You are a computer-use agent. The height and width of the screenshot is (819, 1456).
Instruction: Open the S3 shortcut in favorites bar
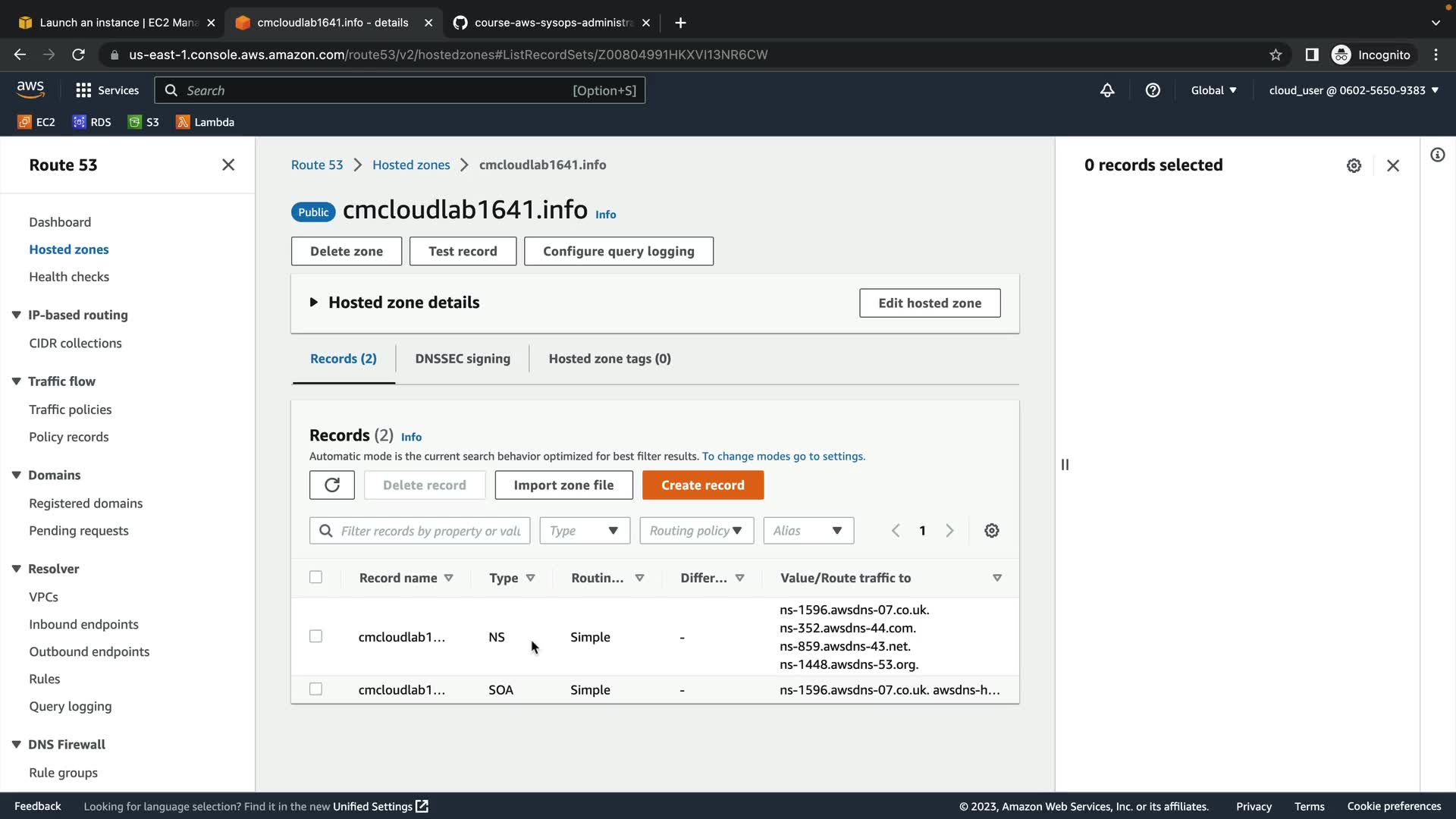click(x=143, y=122)
